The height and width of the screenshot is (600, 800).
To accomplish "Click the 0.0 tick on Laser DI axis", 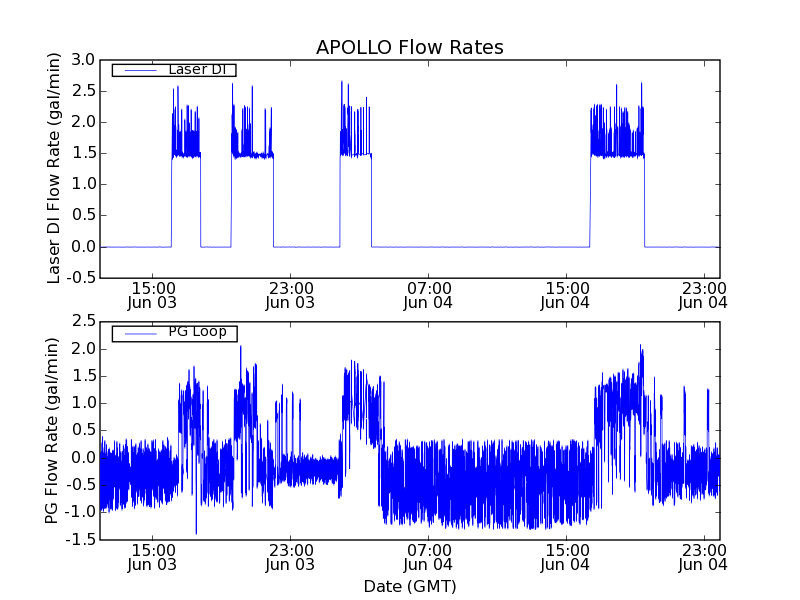I will (x=83, y=246).
